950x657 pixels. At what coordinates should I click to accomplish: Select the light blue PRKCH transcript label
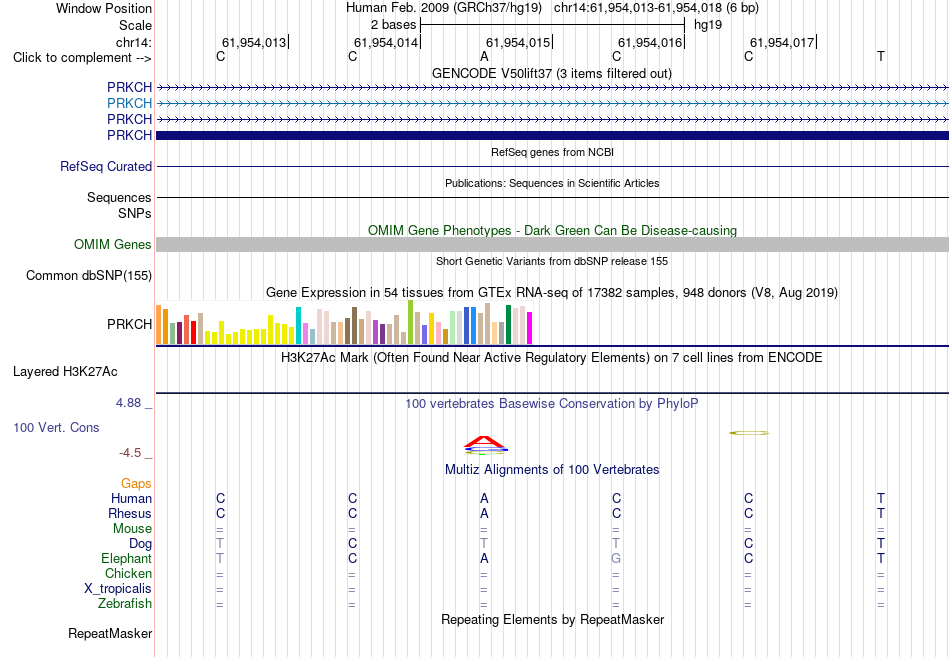pos(129,103)
